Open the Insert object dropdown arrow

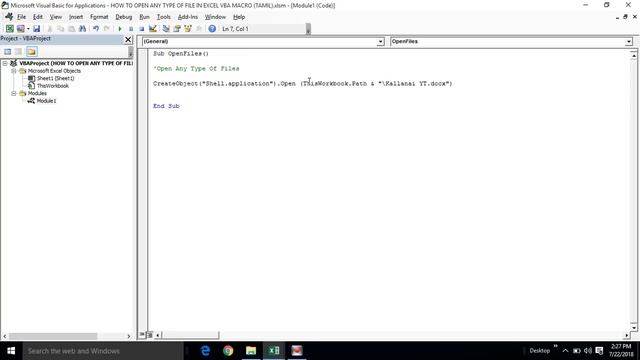(x=28, y=29)
